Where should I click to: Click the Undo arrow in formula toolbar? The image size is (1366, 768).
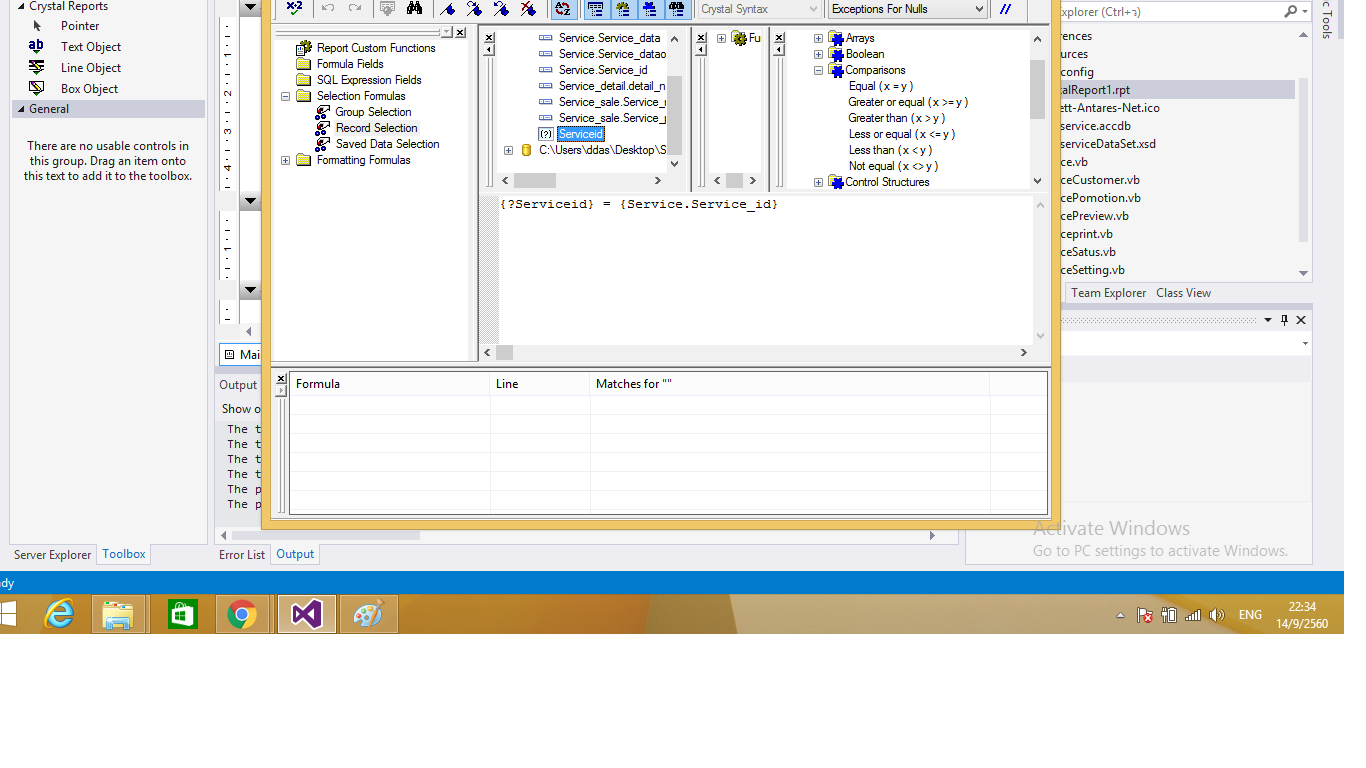[328, 9]
